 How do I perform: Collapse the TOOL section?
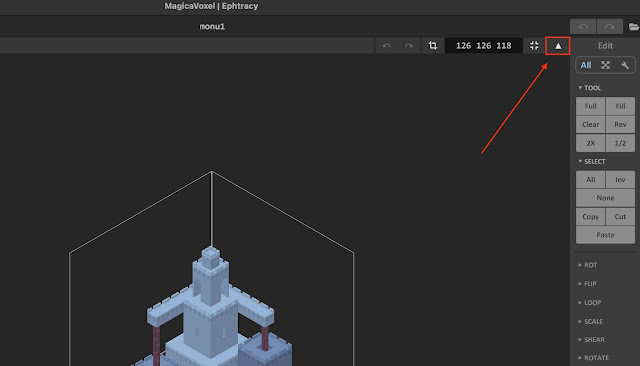tap(589, 88)
